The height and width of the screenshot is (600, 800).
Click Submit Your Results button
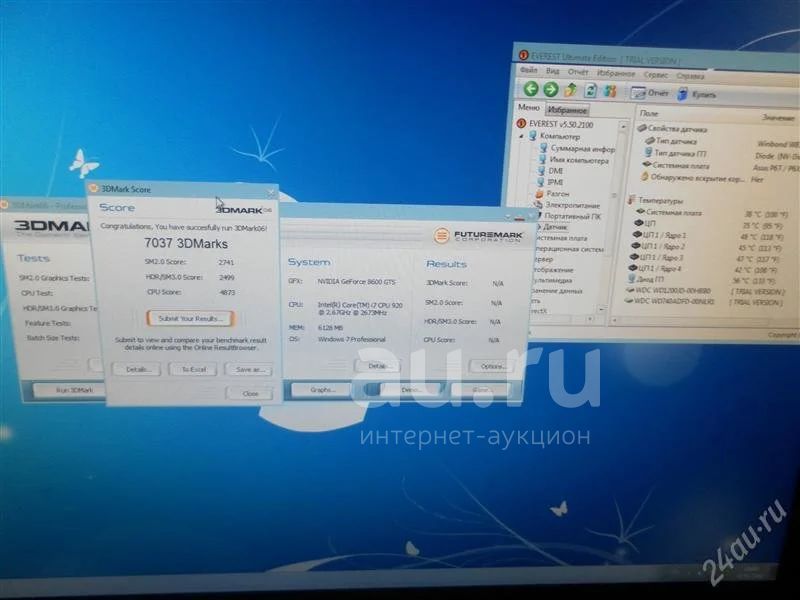pyautogui.click(x=190, y=318)
